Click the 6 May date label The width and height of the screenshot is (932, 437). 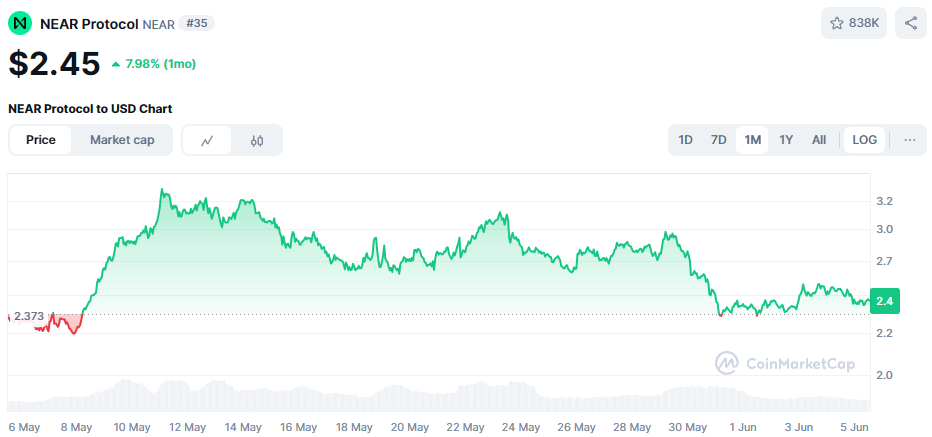tap(24, 427)
